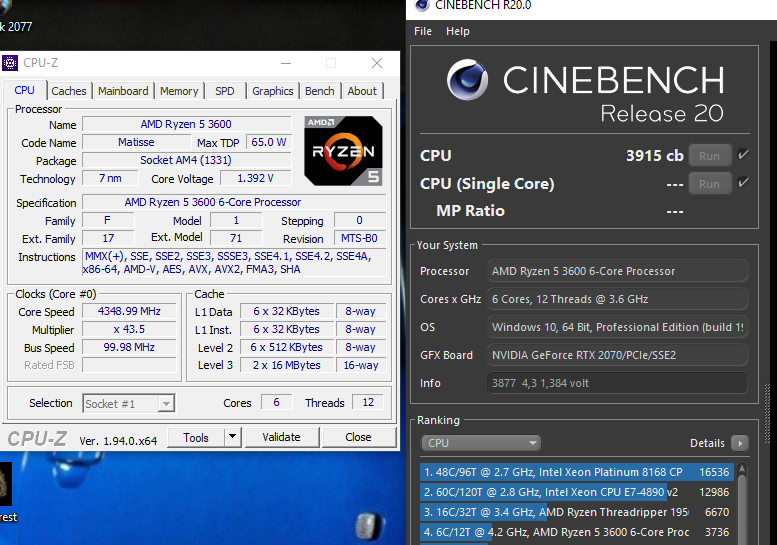The image size is (777, 545).
Task: Select ranking row Intel Xeon Platinum 8168
Action: [577, 472]
